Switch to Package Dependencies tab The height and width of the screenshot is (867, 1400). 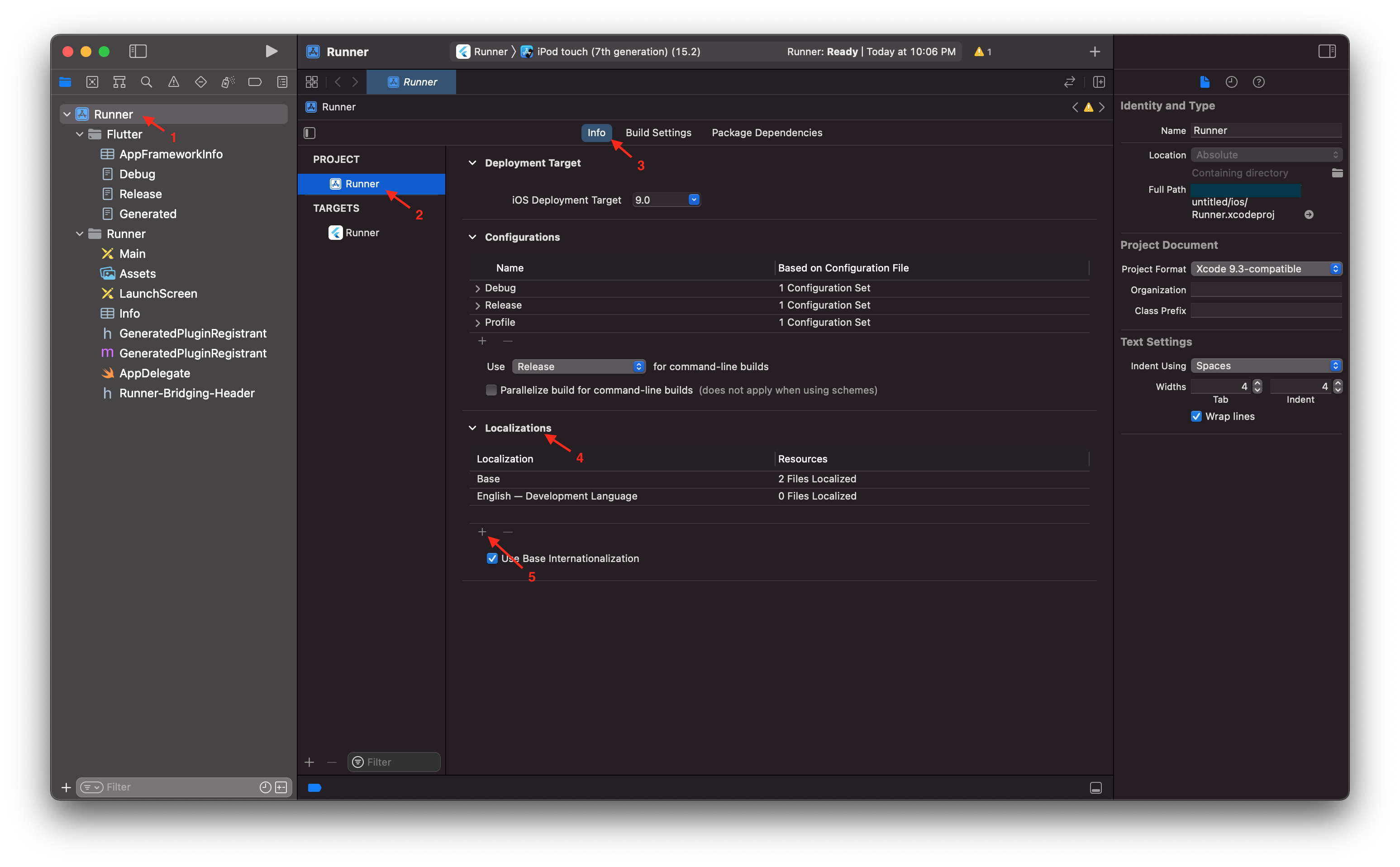click(767, 133)
